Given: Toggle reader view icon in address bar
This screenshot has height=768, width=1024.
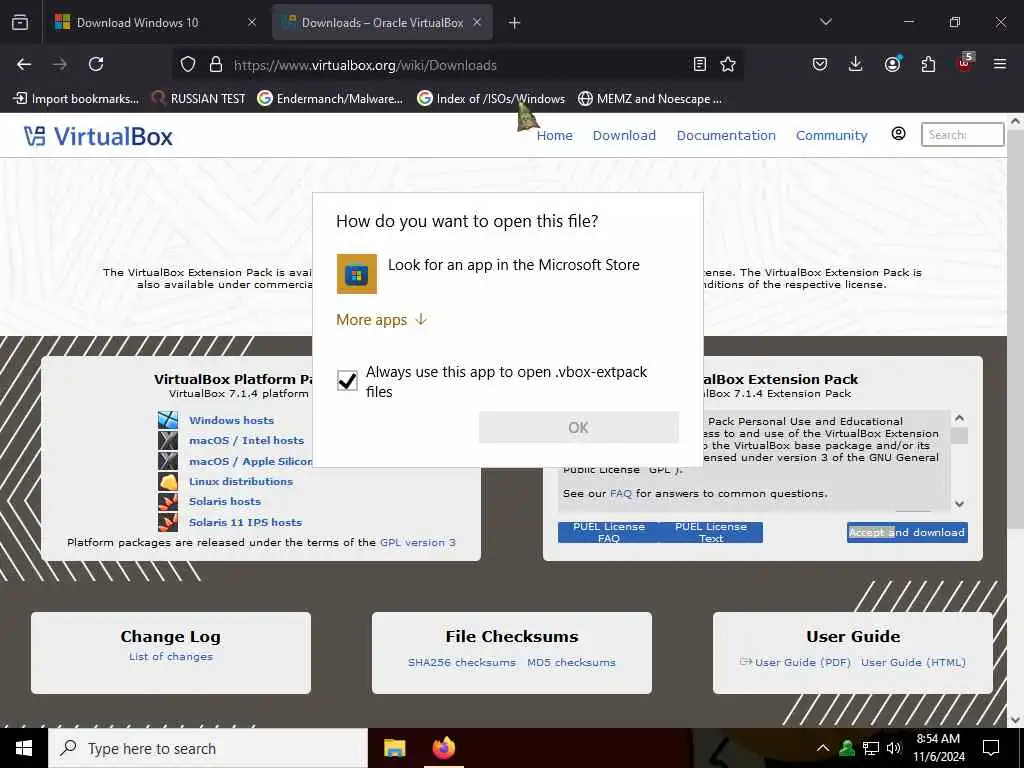Looking at the screenshot, I should (x=699, y=64).
